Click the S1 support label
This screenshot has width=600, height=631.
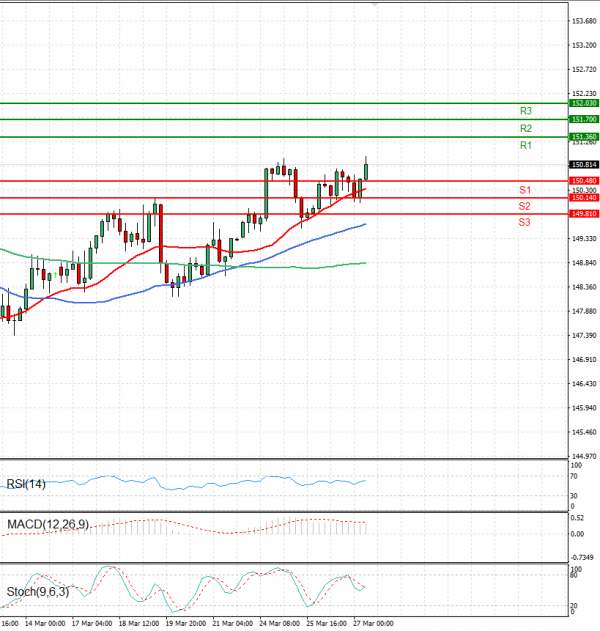coord(525,190)
